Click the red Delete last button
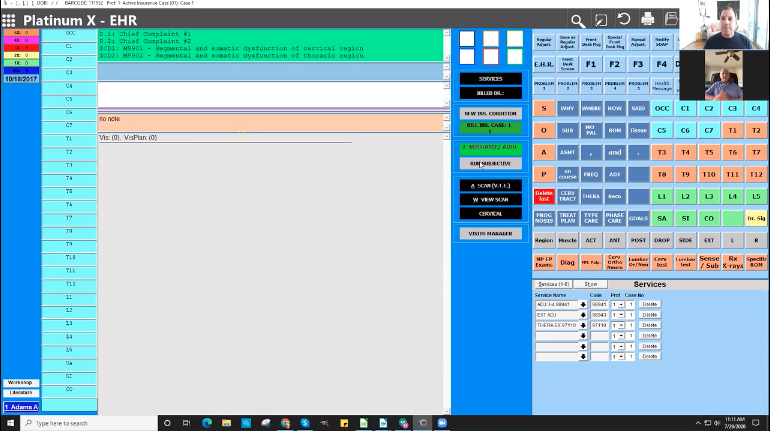770x431 pixels. point(544,196)
